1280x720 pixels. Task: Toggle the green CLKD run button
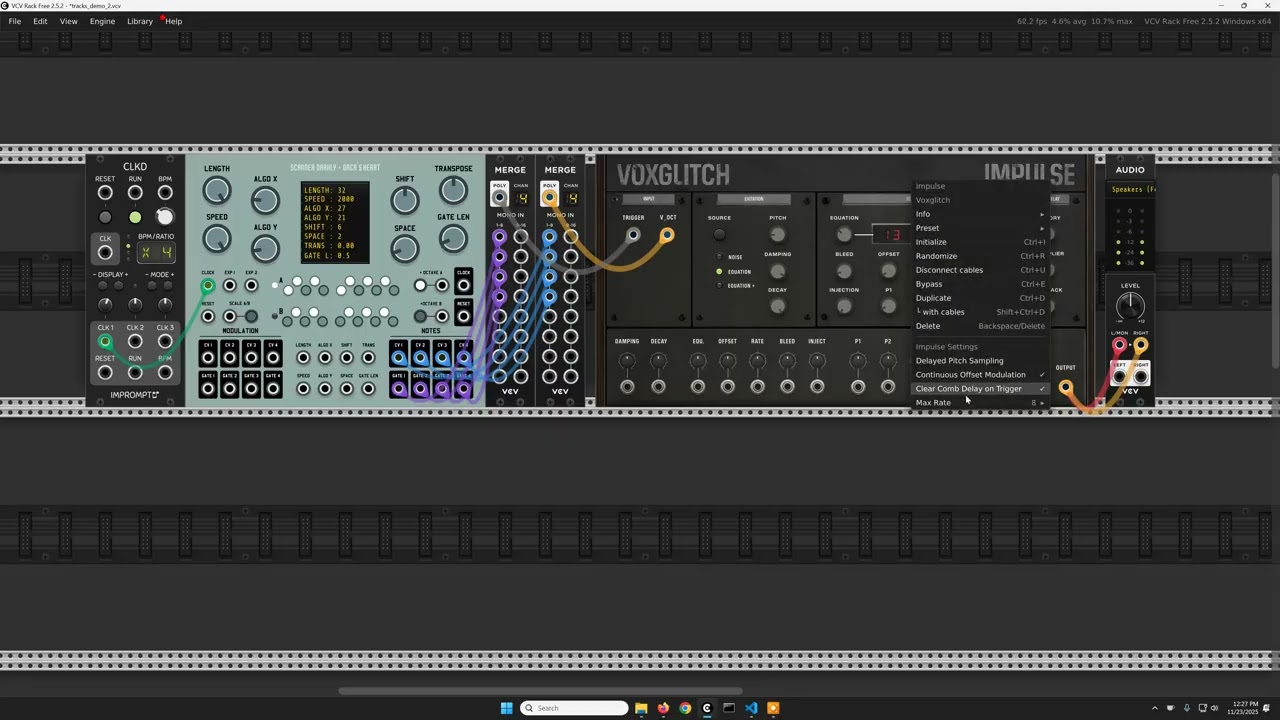coord(135,217)
